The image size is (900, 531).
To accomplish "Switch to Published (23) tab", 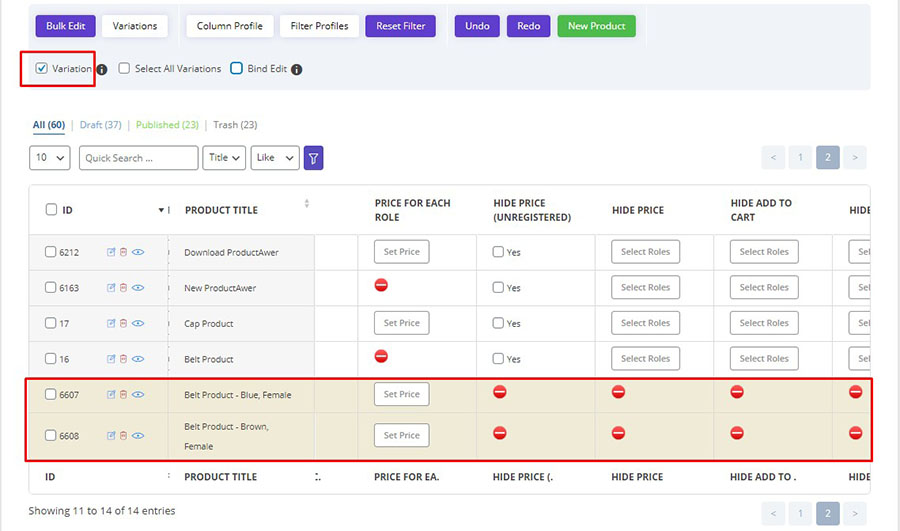I will click(167, 125).
